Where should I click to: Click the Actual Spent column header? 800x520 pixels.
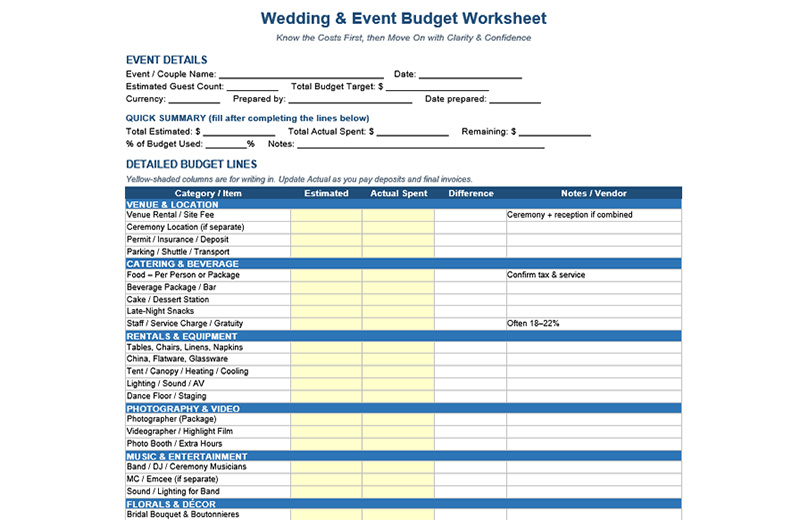[x=398, y=193]
